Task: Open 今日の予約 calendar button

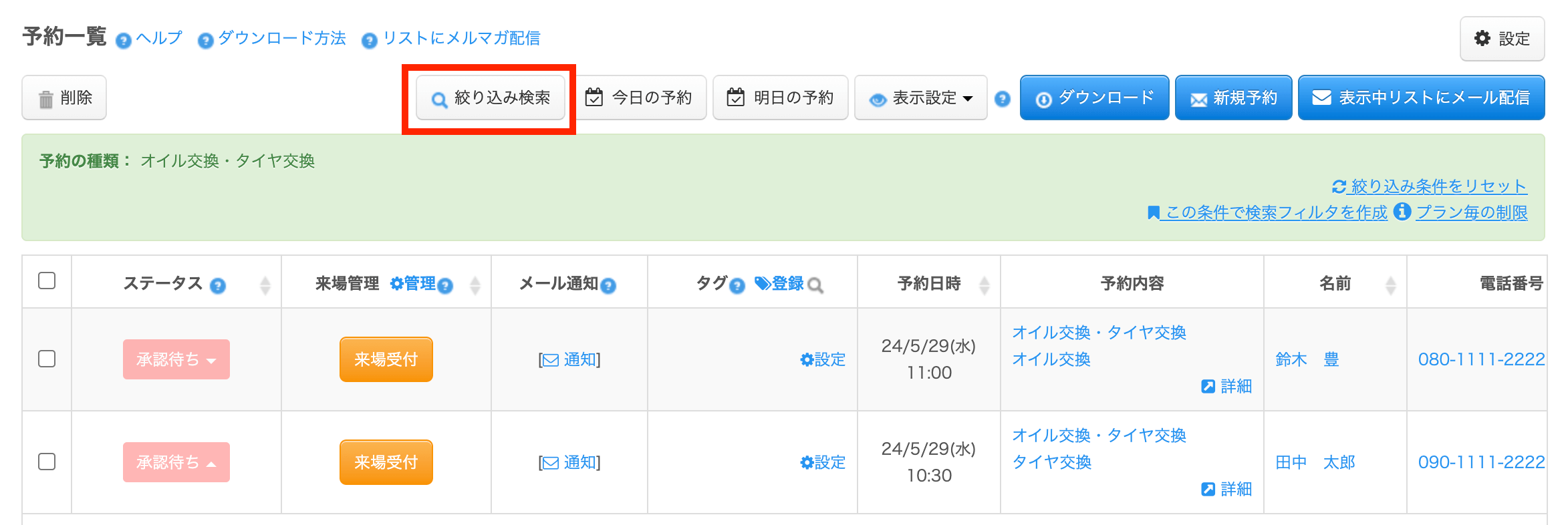Action: [x=639, y=98]
